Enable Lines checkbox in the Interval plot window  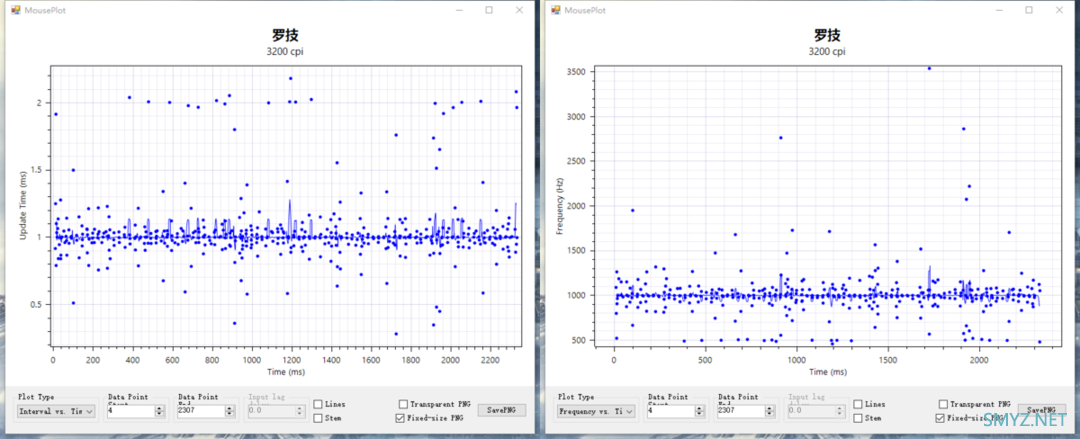[318, 405]
